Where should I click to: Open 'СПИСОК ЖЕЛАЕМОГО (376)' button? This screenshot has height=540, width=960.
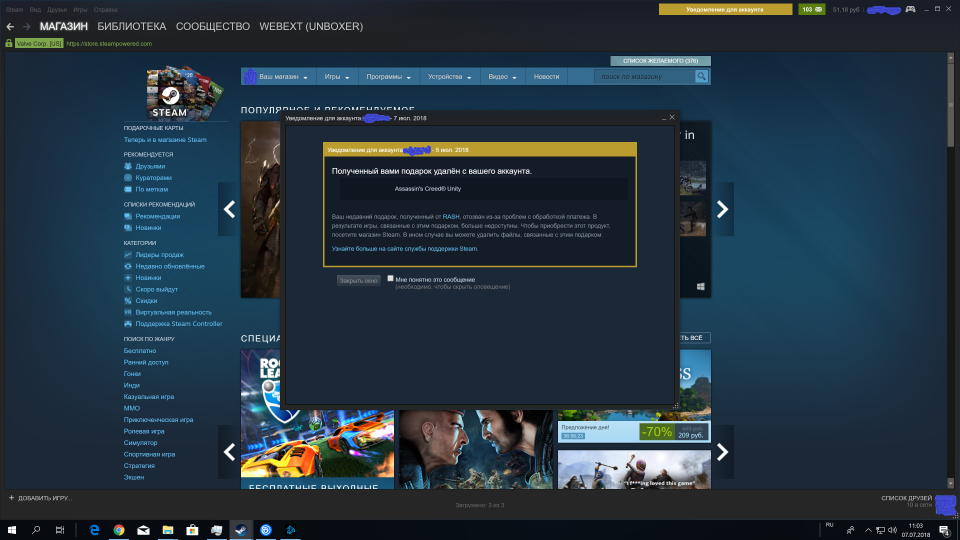[660, 61]
